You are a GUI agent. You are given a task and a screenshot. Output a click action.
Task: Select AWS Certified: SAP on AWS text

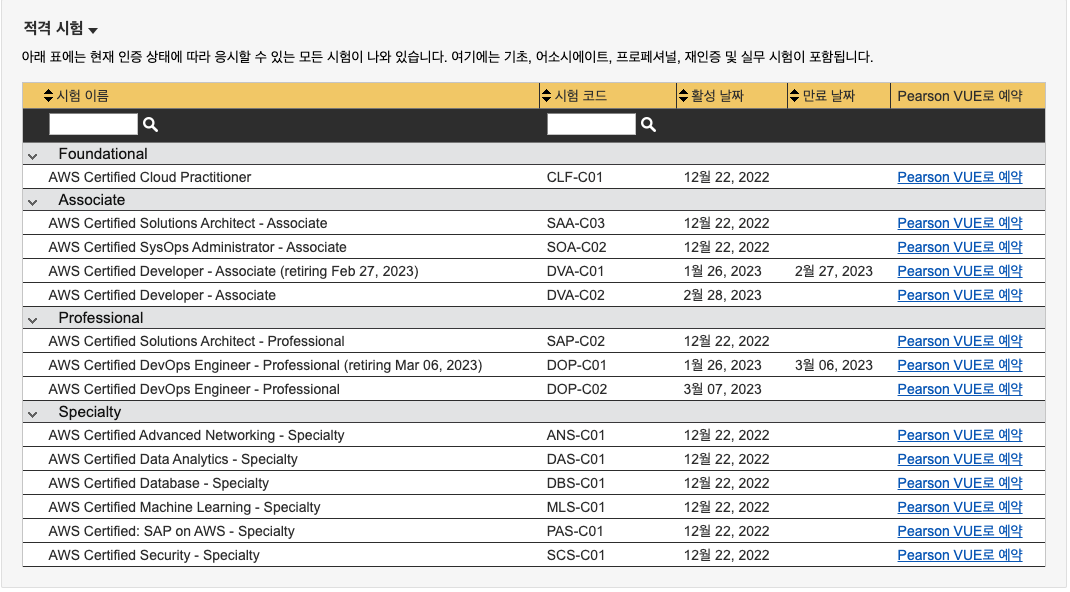click(171, 531)
